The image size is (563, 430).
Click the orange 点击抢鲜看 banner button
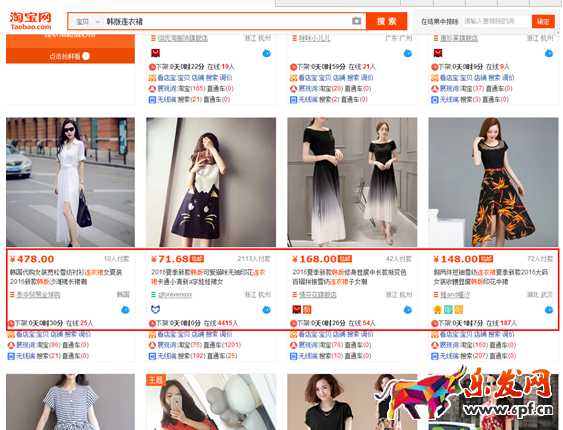point(70,56)
